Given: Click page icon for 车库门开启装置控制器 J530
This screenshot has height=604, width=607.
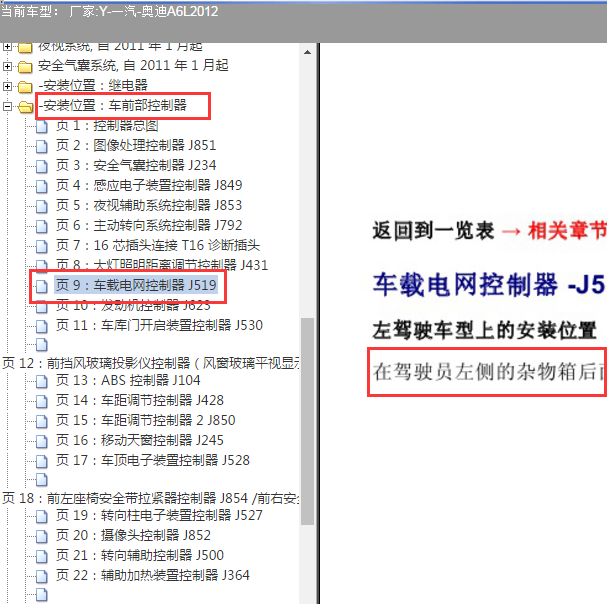Looking at the screenshot, I should (x=41, y=326).
